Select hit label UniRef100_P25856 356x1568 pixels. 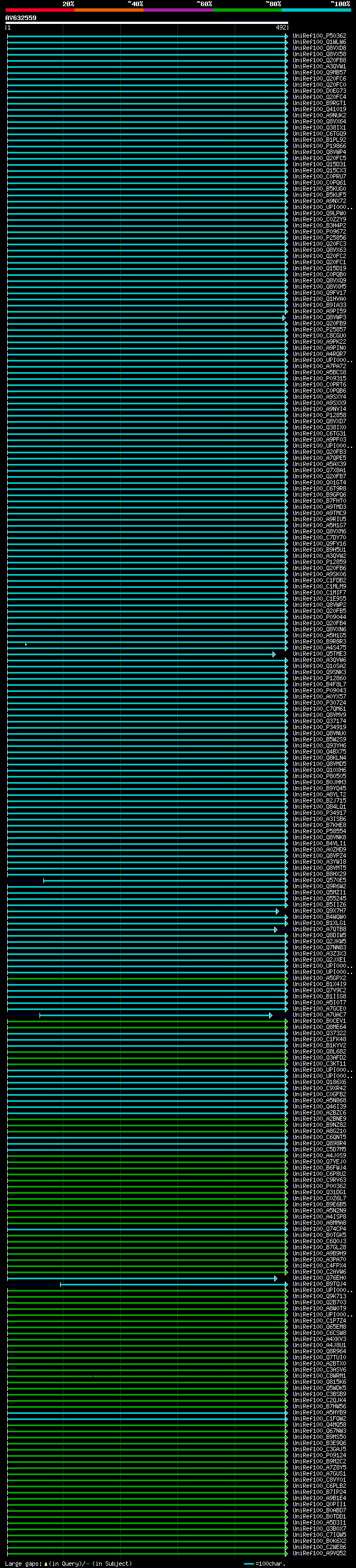click(319, 238)
